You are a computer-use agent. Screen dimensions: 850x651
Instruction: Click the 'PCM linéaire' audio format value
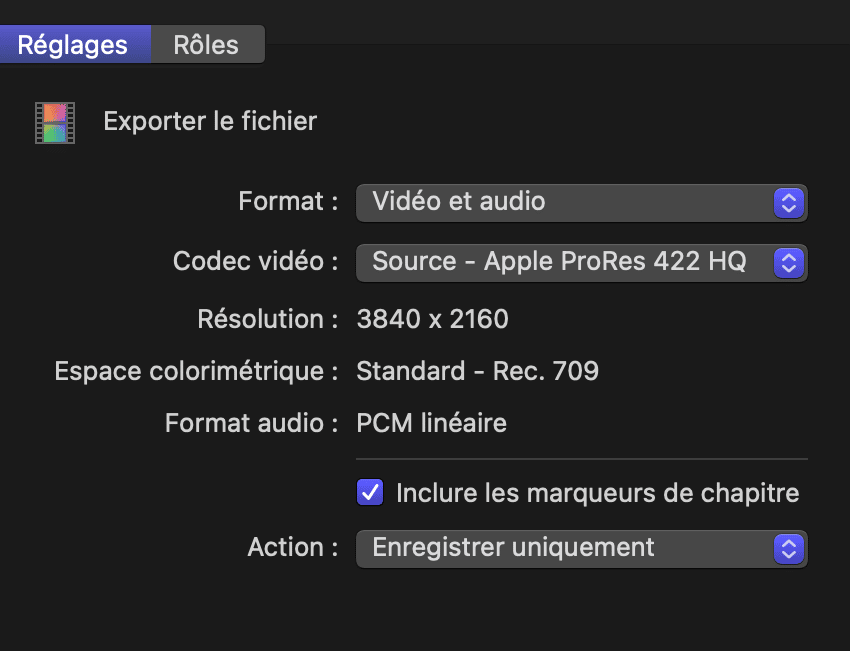point(432,423)
